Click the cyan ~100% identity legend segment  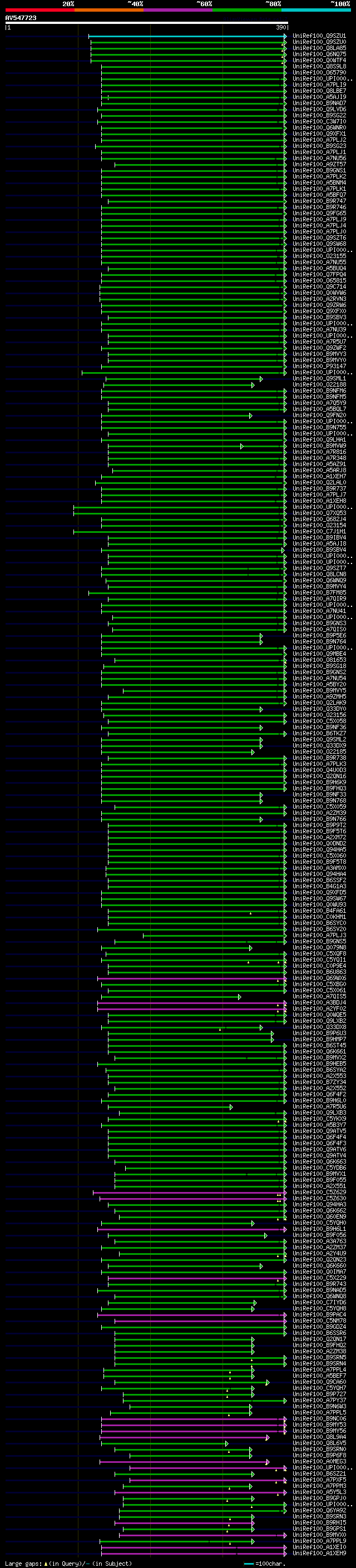pyautogui.click(x=316, y=10)
